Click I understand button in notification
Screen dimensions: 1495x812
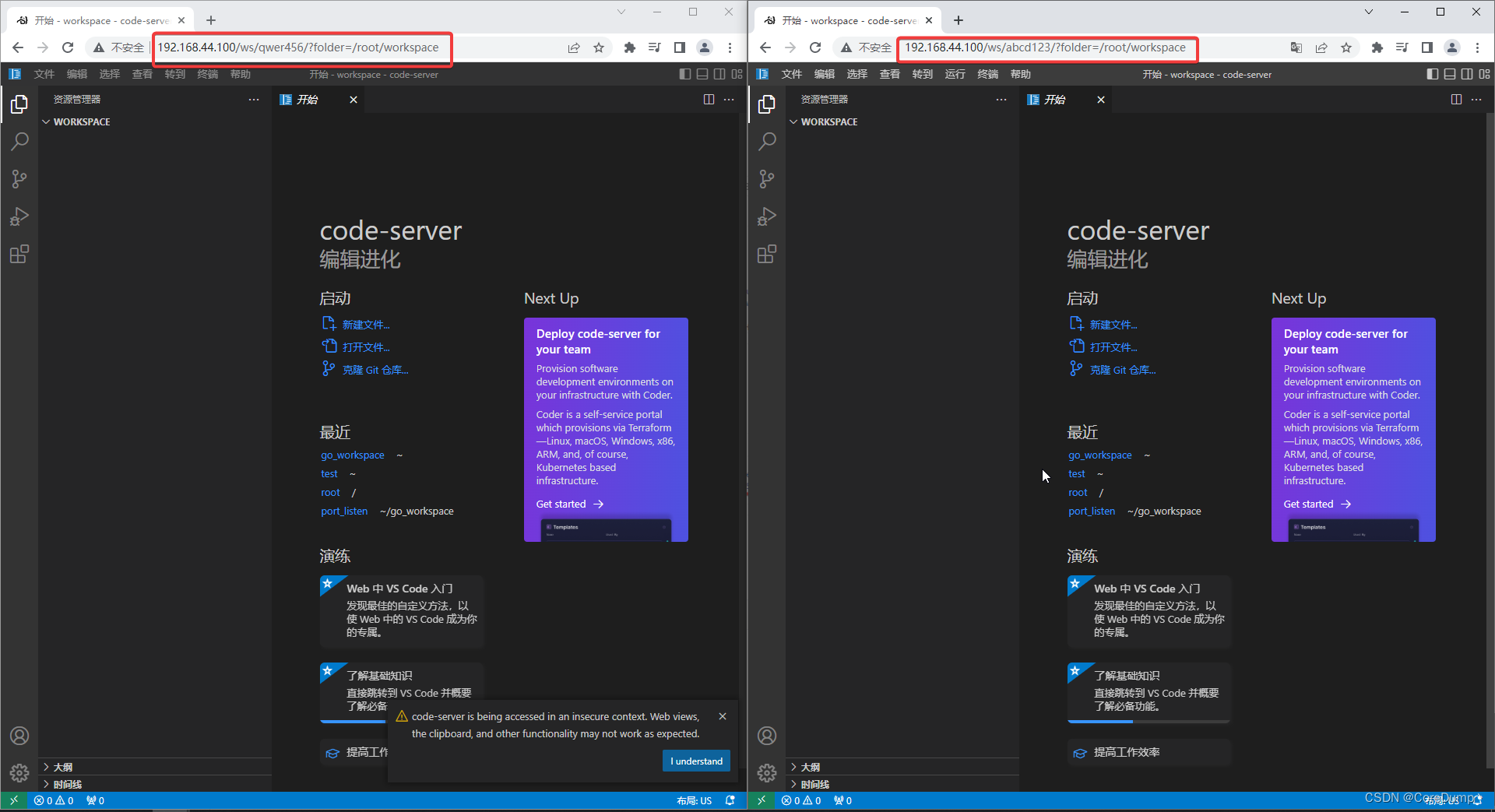tap(696, 761)
